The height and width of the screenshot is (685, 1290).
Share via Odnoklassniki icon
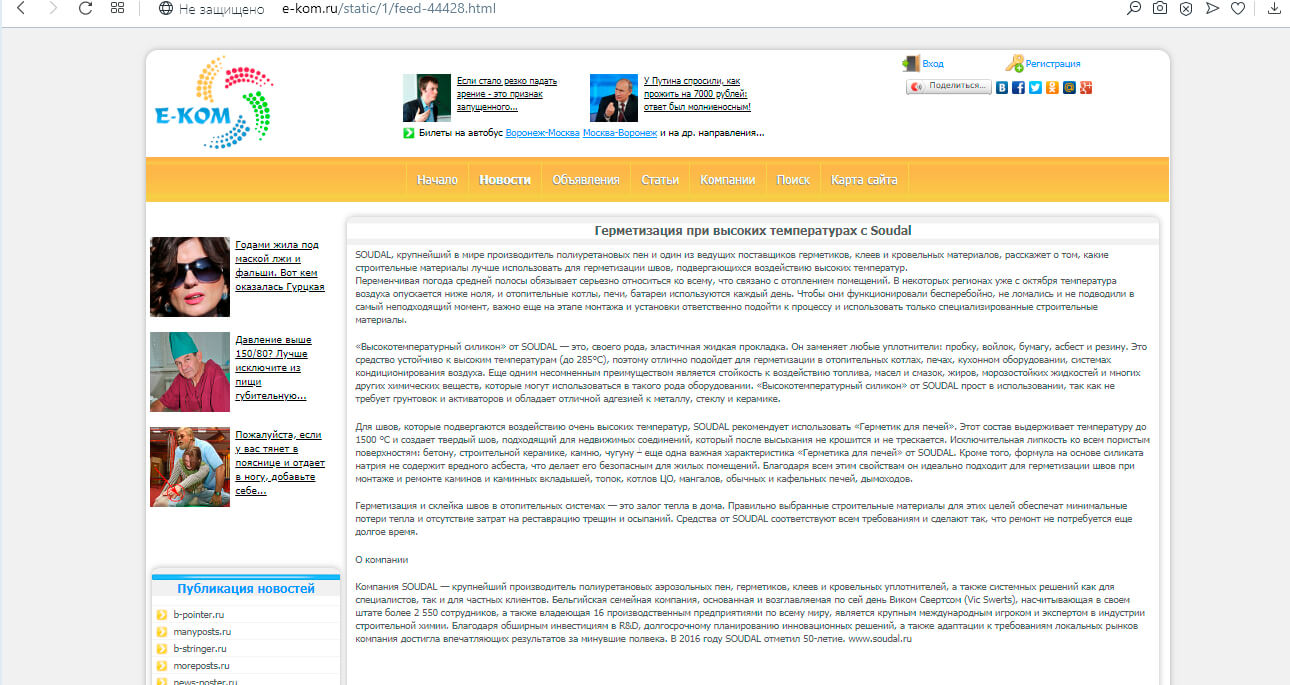(1052, 87)
